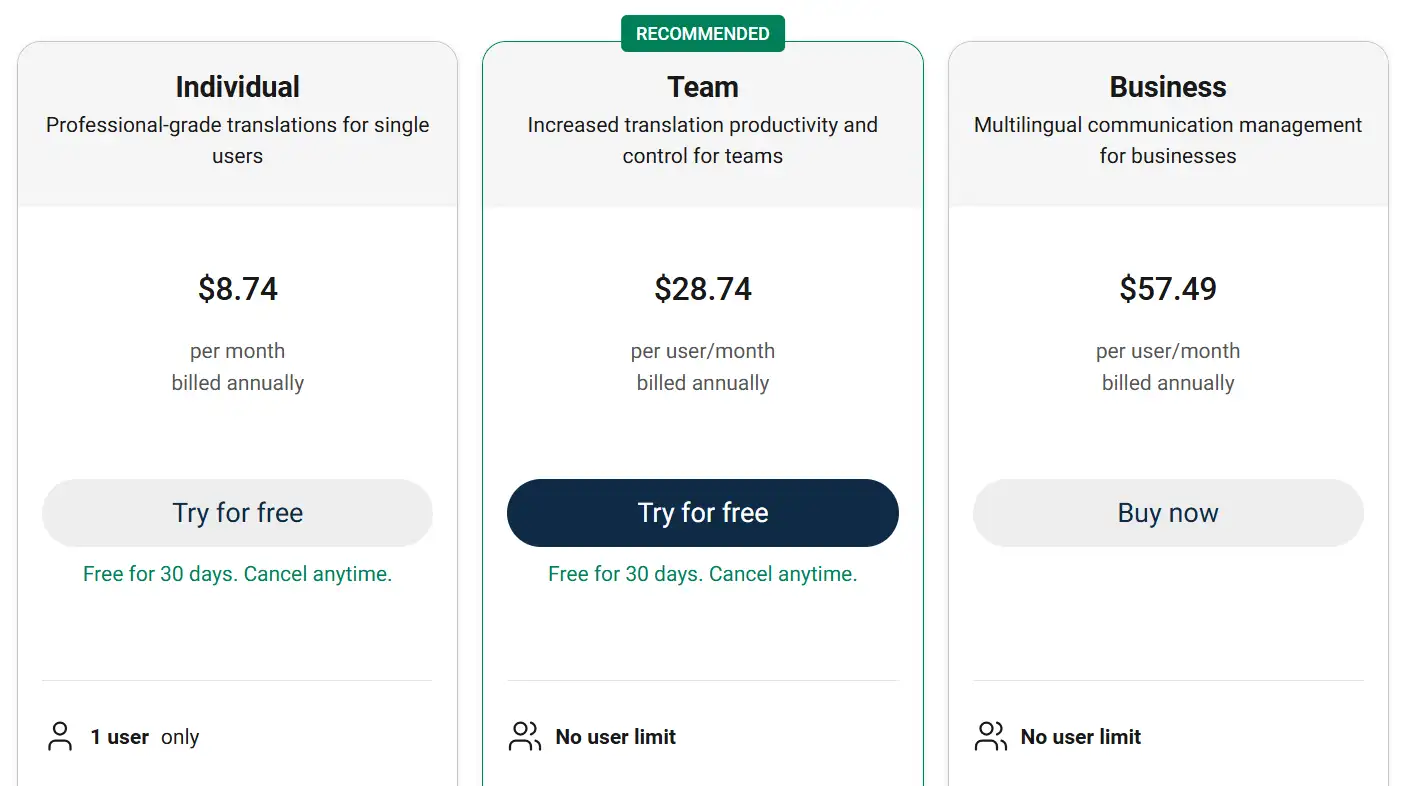
Task: Click the $57.49 Business price
Action: click(x=1168, y=289)
